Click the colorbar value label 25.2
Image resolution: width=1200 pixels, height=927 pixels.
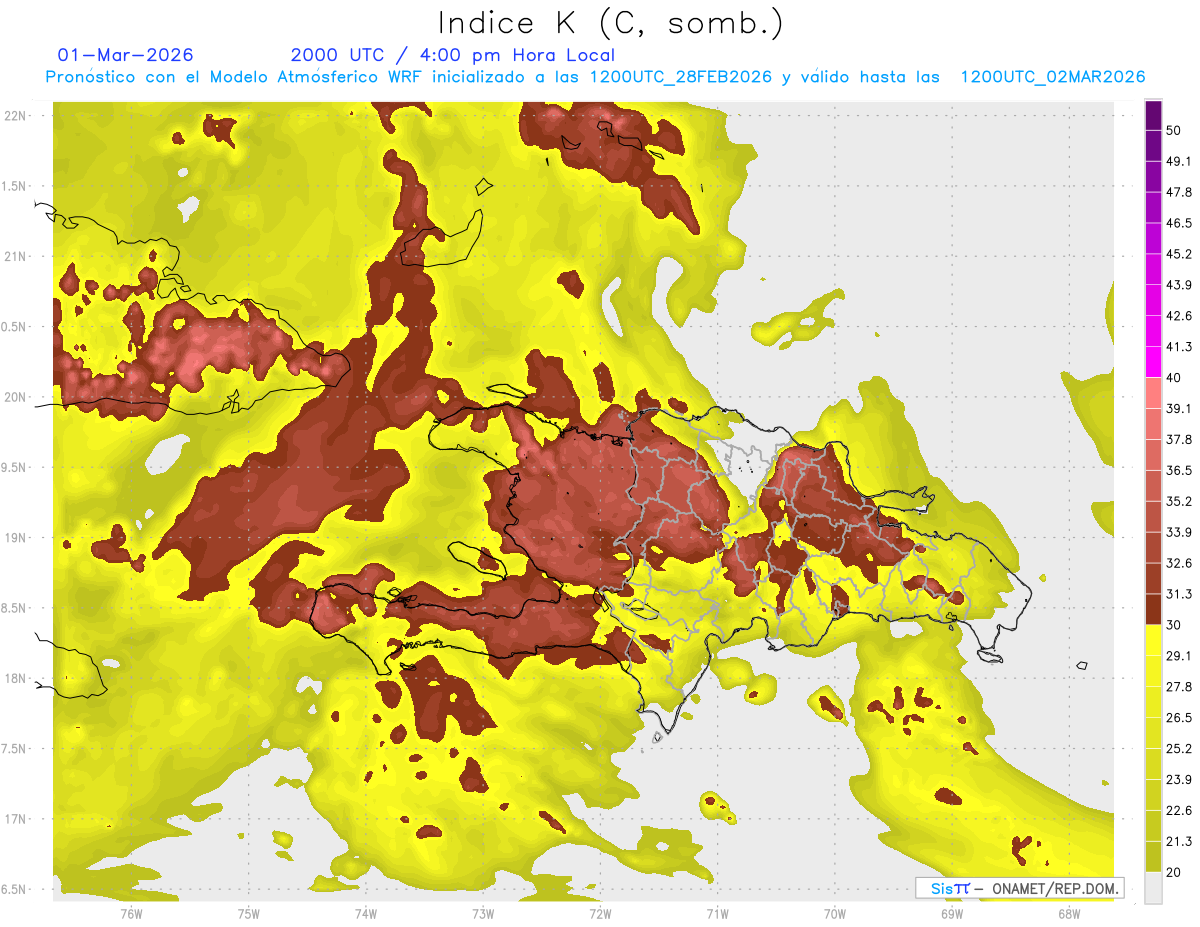click(1178, 749)
